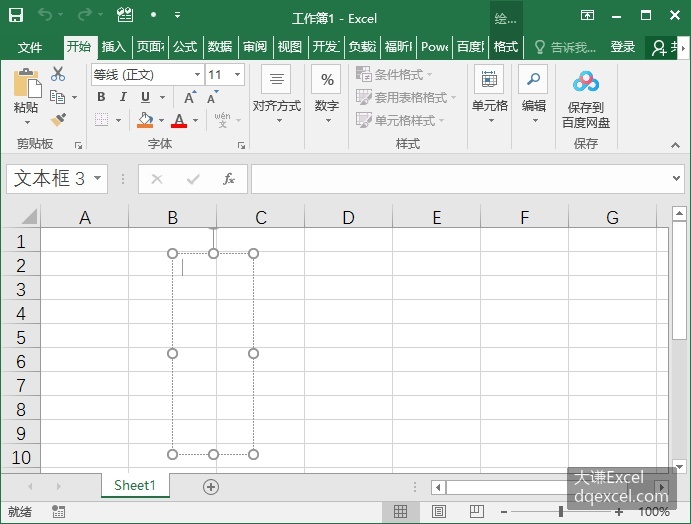Screen dimensions: 691x524
Task: Open the font name dropdown
Action: tap(197, 74)
